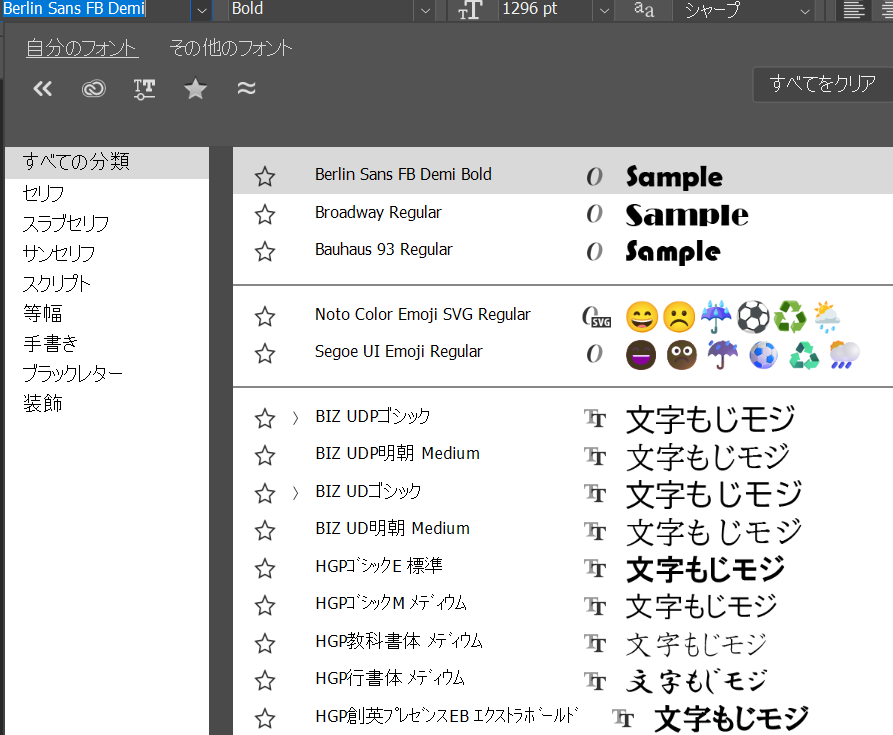Select セリフ classification in the sidebar
The image size is (893, 735).
(44, 193)
